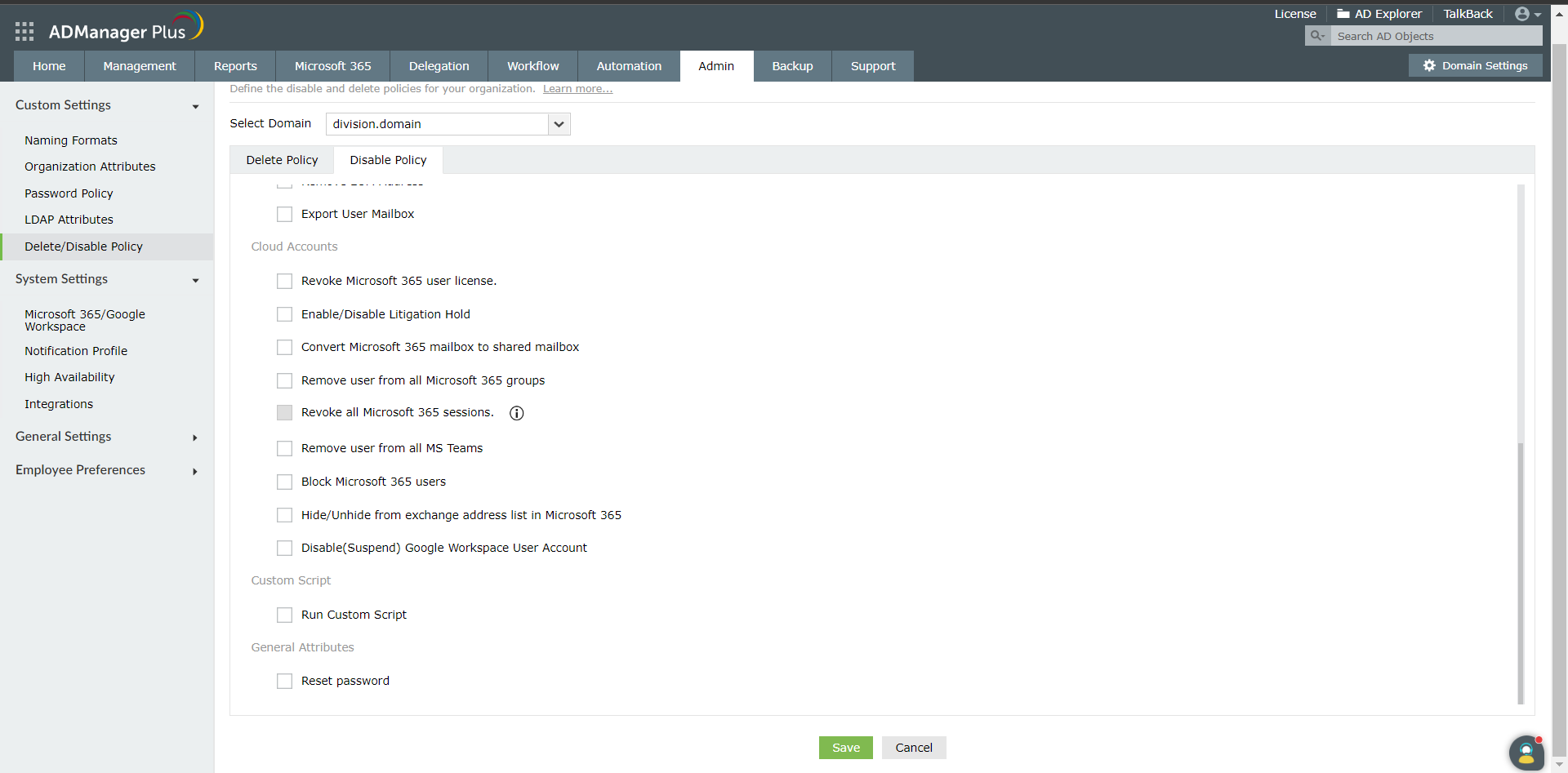Toggle Revoke all Microsoft 365 sessions checkbox
Viewport: 1568px width, 773px height.
click(284, 412)
